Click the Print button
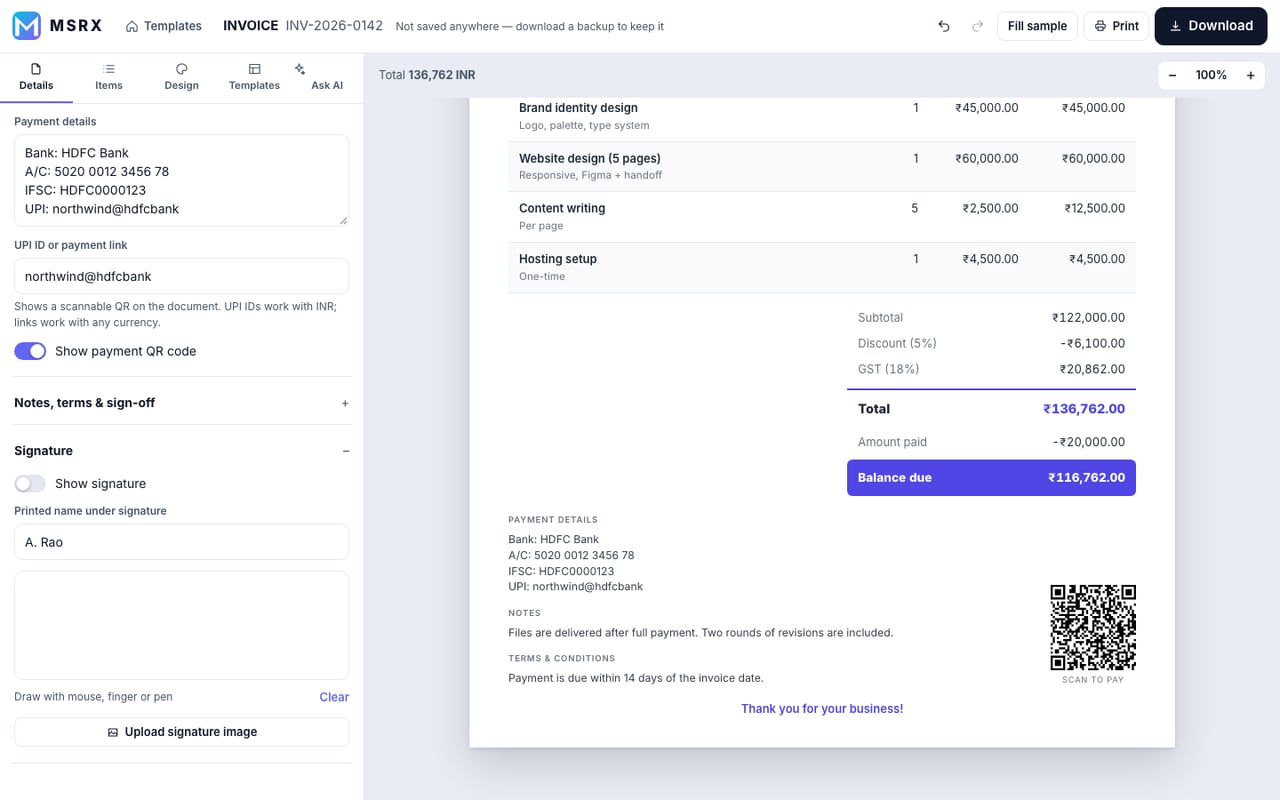The image size is (1280, 800). tap(1116, 26)
